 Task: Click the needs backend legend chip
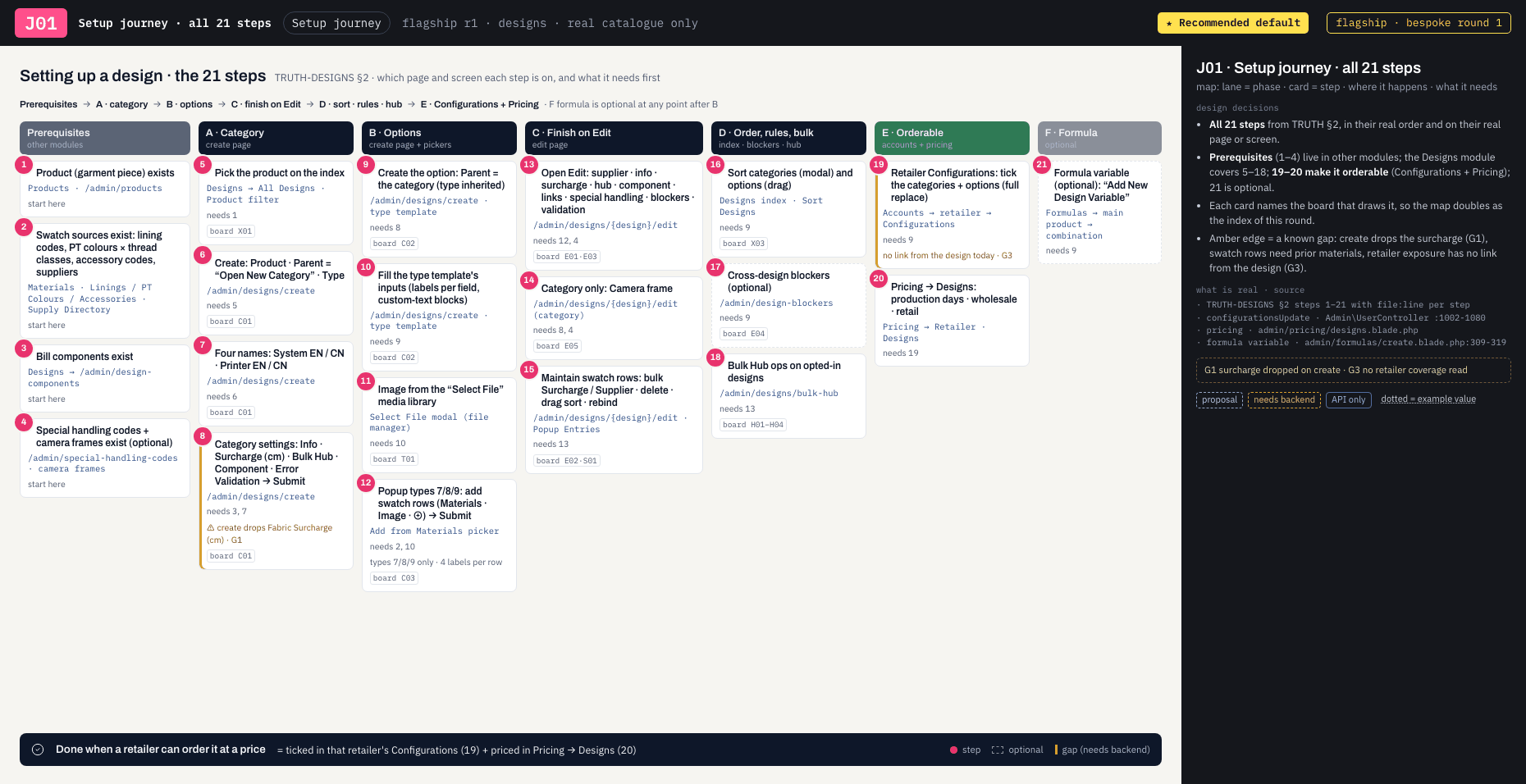(1284, 400)
